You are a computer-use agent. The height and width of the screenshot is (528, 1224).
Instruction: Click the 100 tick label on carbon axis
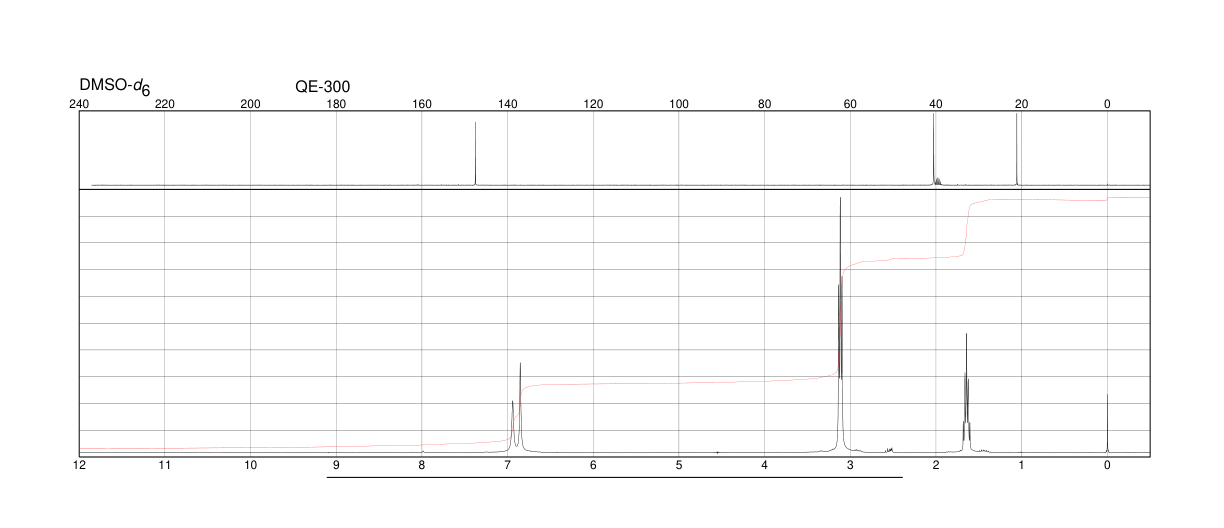tap(679, 104)
